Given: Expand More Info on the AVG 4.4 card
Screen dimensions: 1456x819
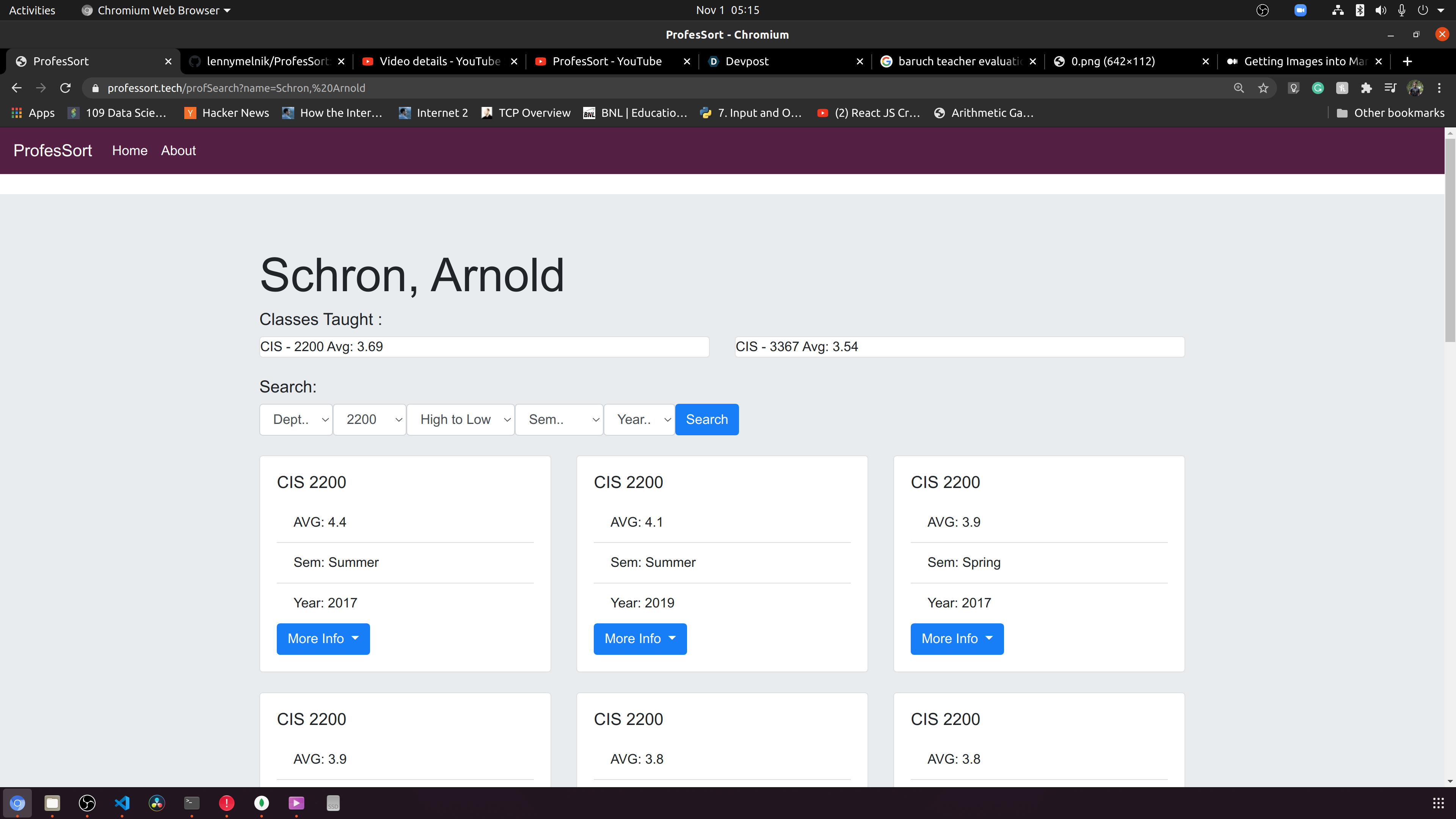Looking at the screenshot, I should (323, 639).
